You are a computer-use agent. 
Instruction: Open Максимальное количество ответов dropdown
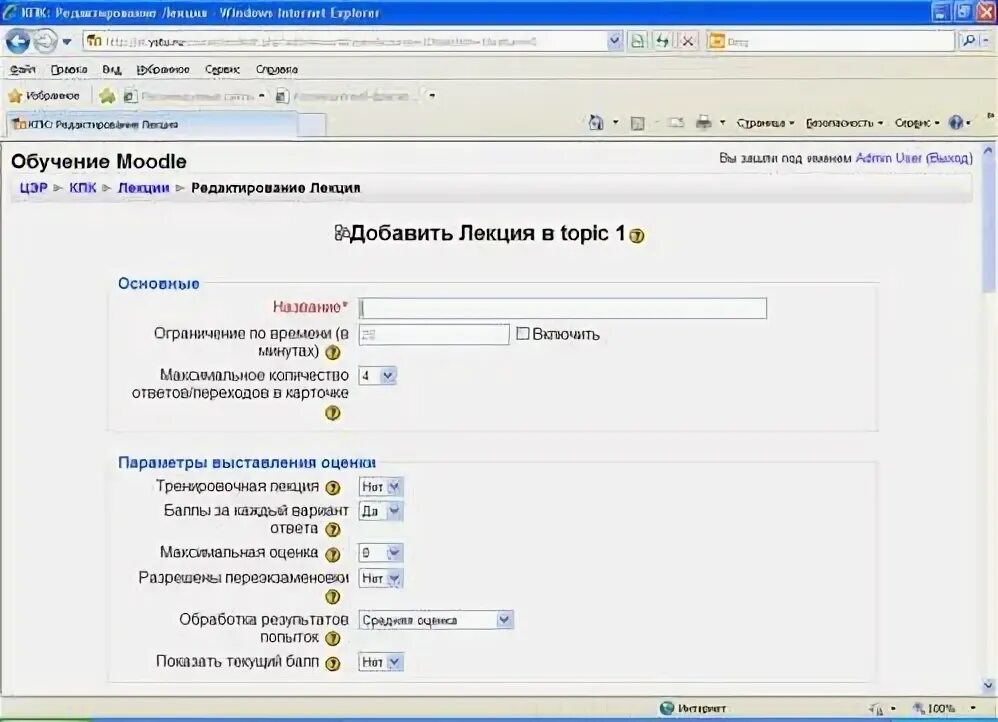(x=377, y=376)
